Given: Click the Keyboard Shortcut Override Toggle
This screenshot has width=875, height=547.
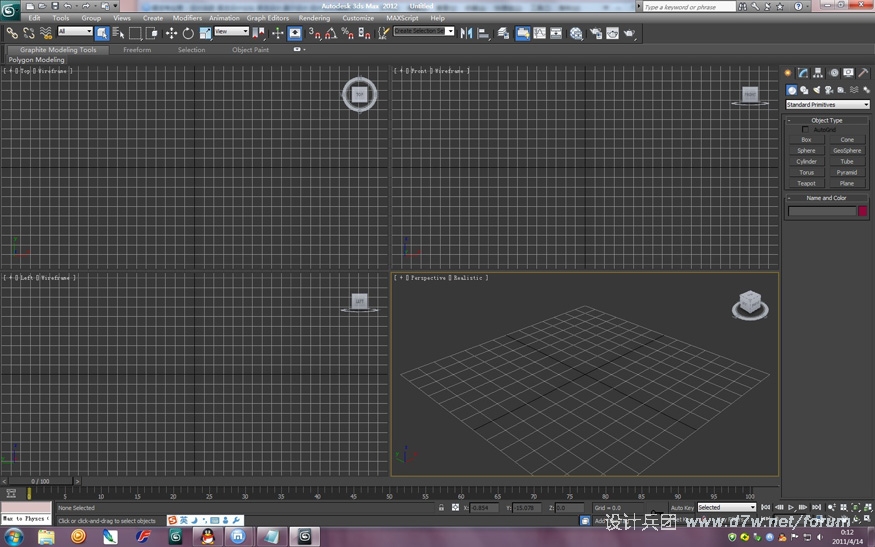Looking at the screenshot, I should click(295, 33).
